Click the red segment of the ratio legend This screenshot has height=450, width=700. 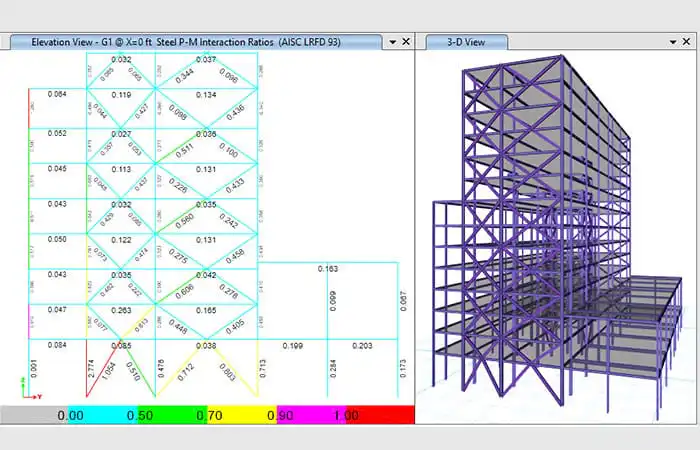point(380,415)
